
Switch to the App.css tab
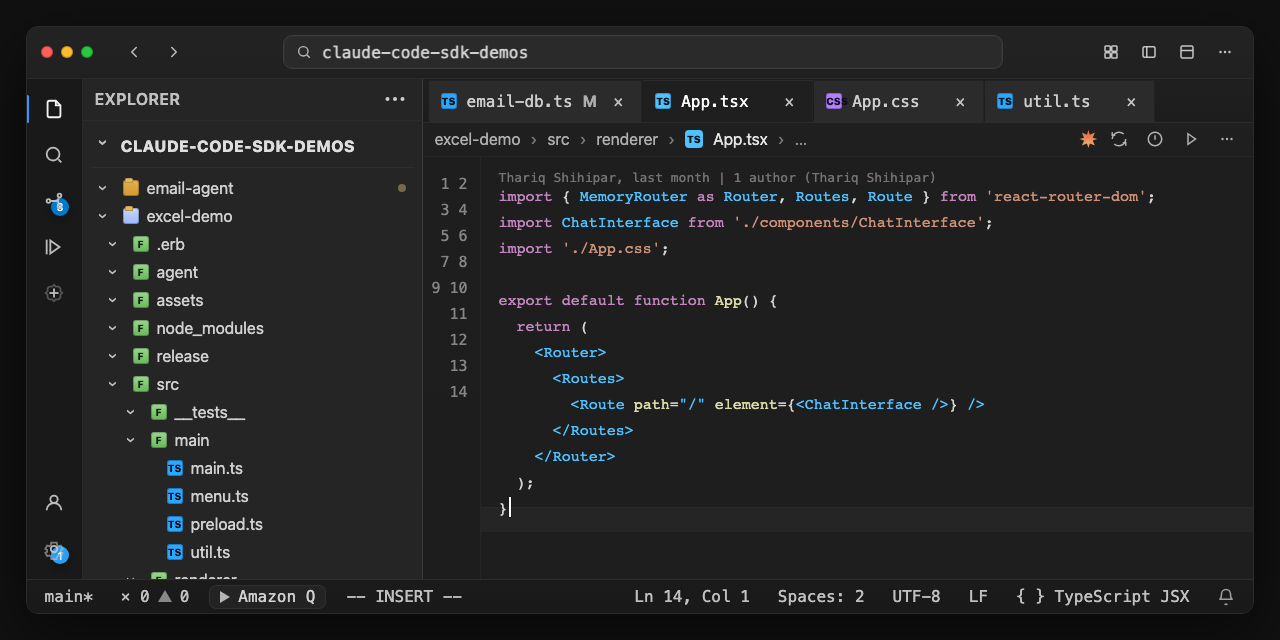click(x=885, y=102)
